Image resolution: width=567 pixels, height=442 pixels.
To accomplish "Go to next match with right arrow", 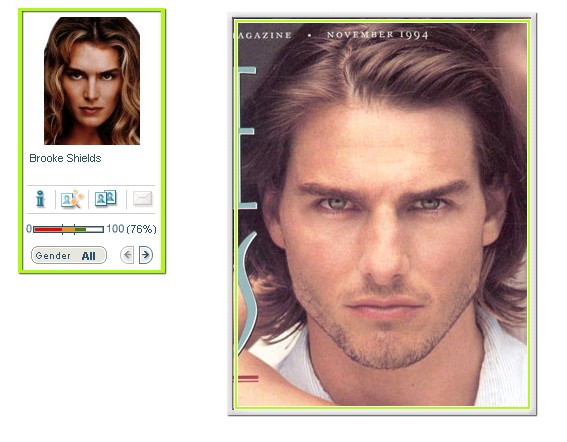I will (x=146, y=255).
